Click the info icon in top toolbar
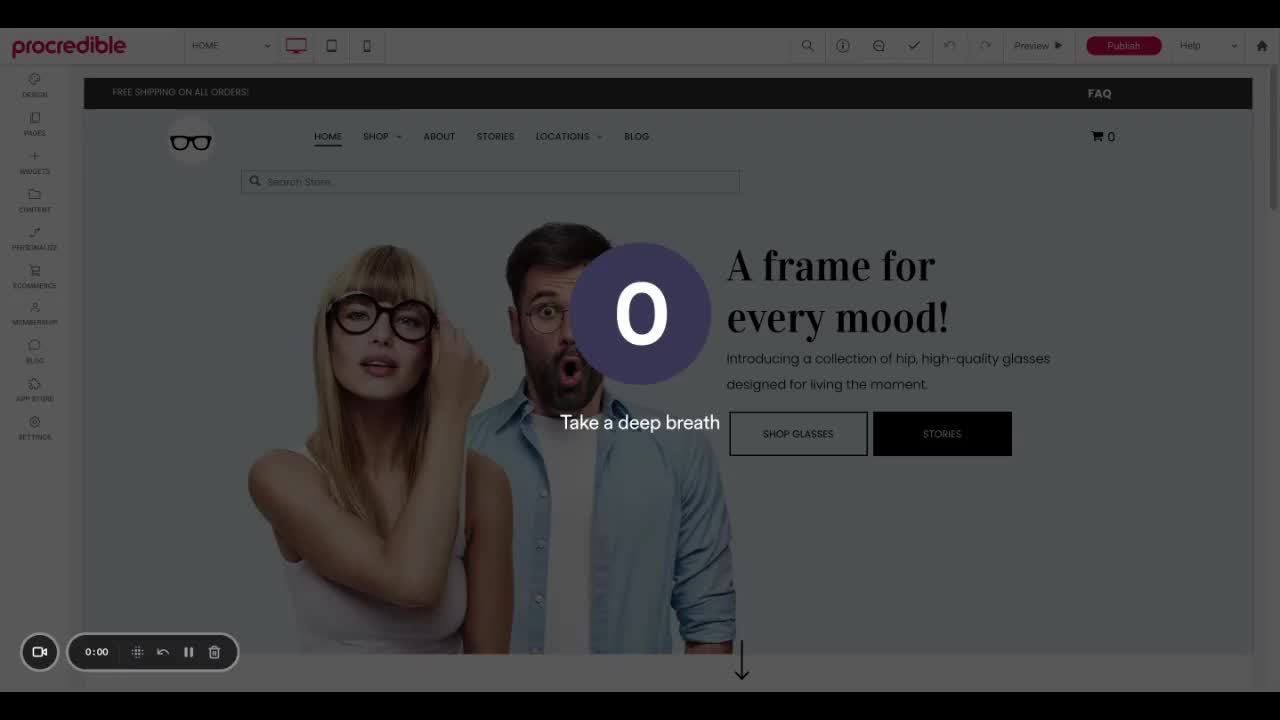This screenshot has width=1280, height=720. pyautogui.click(x=843, y=46)
